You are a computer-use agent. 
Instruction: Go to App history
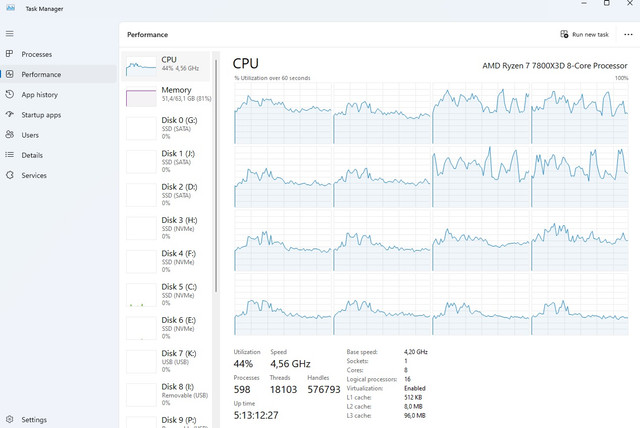point(58,95)
